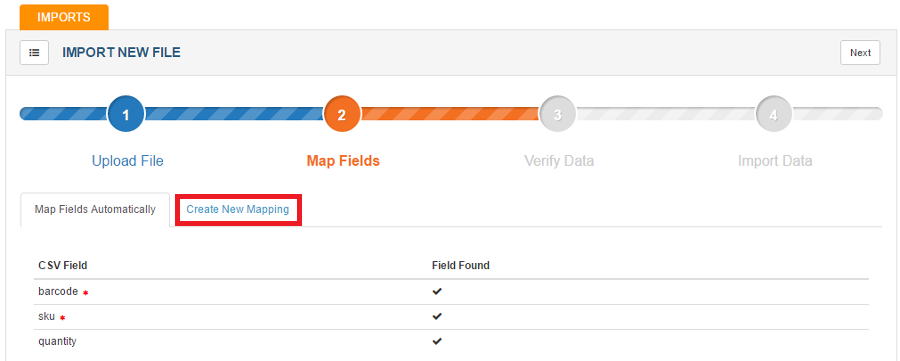This screenshot has height=361, width=900.
Task: Click the Field Found column header
Action: pos(460,265)
